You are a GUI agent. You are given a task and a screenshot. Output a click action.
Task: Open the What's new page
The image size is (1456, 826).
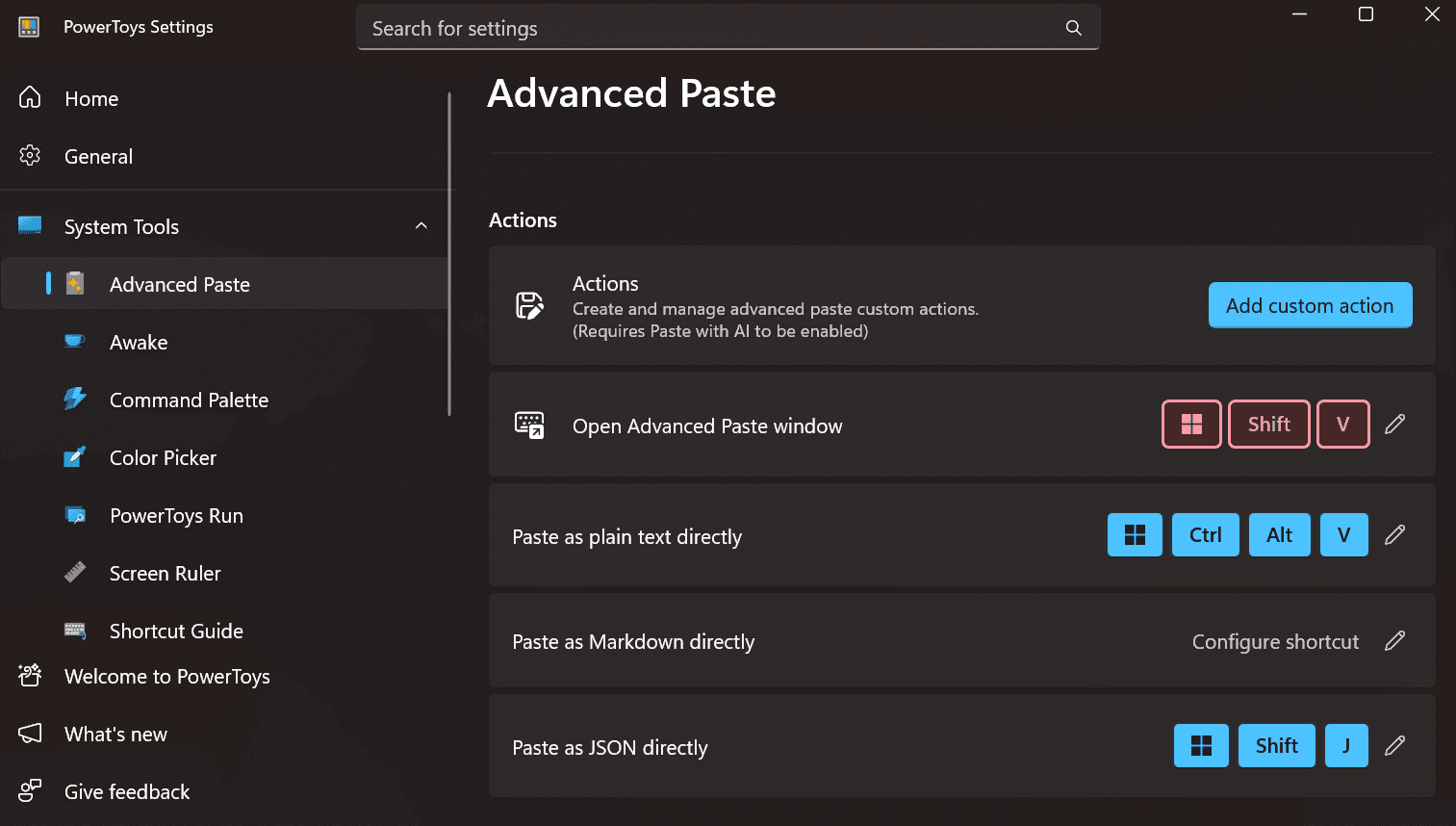pyautogui.click(x=115, y=735)
